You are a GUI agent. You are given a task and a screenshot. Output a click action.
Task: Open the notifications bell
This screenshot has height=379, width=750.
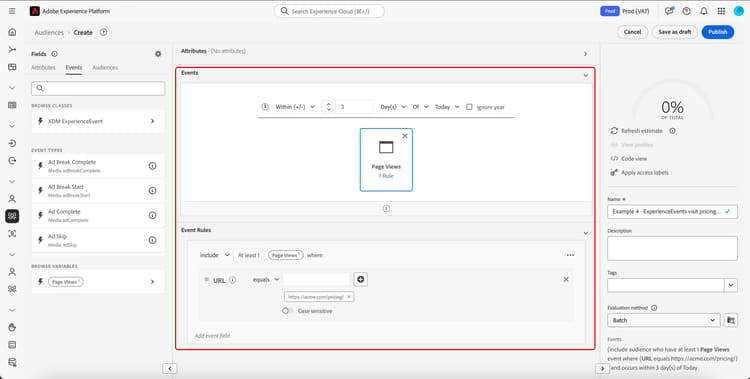pyautogui.click(x=704, y=11)
